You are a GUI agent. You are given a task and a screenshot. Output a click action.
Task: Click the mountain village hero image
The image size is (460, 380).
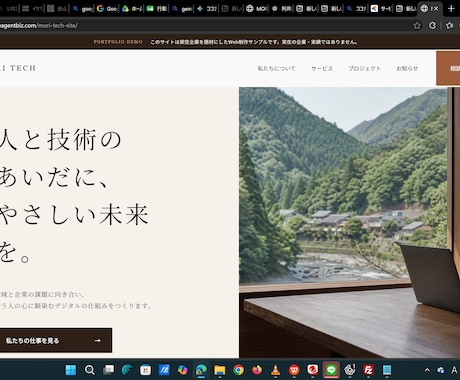349,222
